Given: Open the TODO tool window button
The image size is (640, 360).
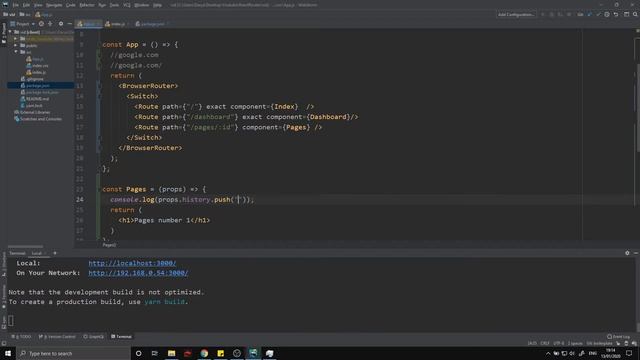Looking at the screenshot, I should pyautogui.click(x=21, y=337).
